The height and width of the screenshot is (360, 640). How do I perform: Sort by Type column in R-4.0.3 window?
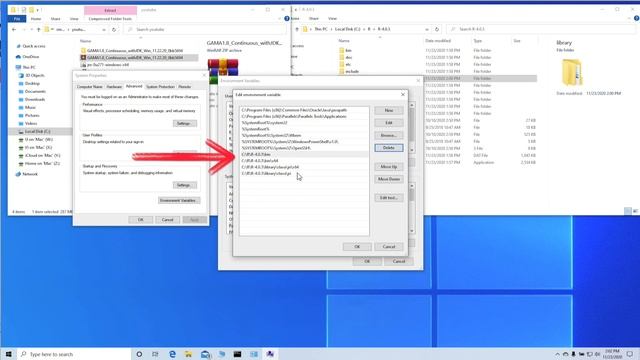[x=477, y=41]
